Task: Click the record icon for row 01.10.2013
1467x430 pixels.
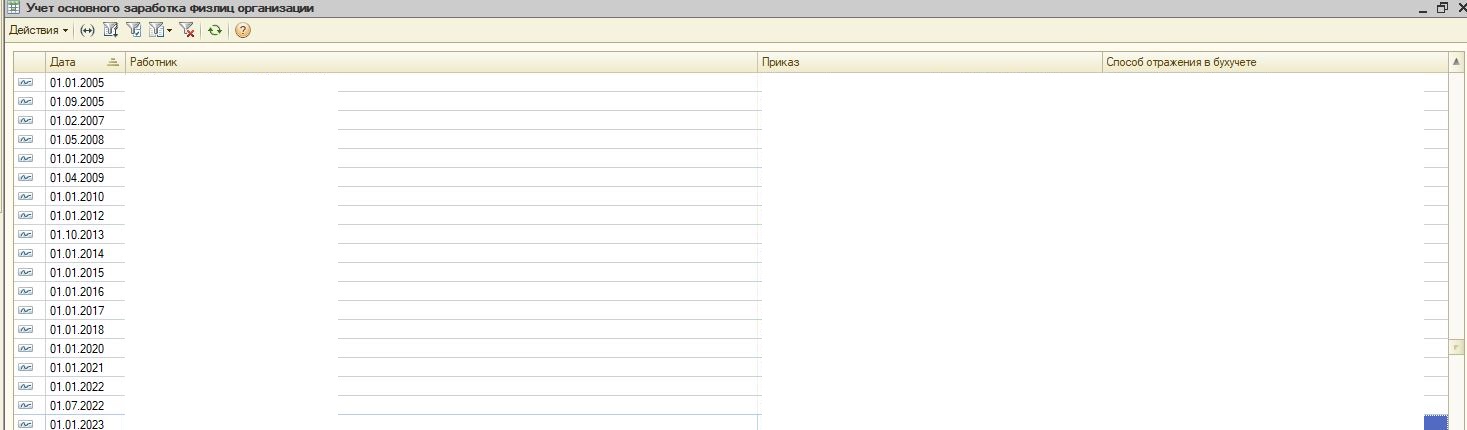Action: coord(26,235)
